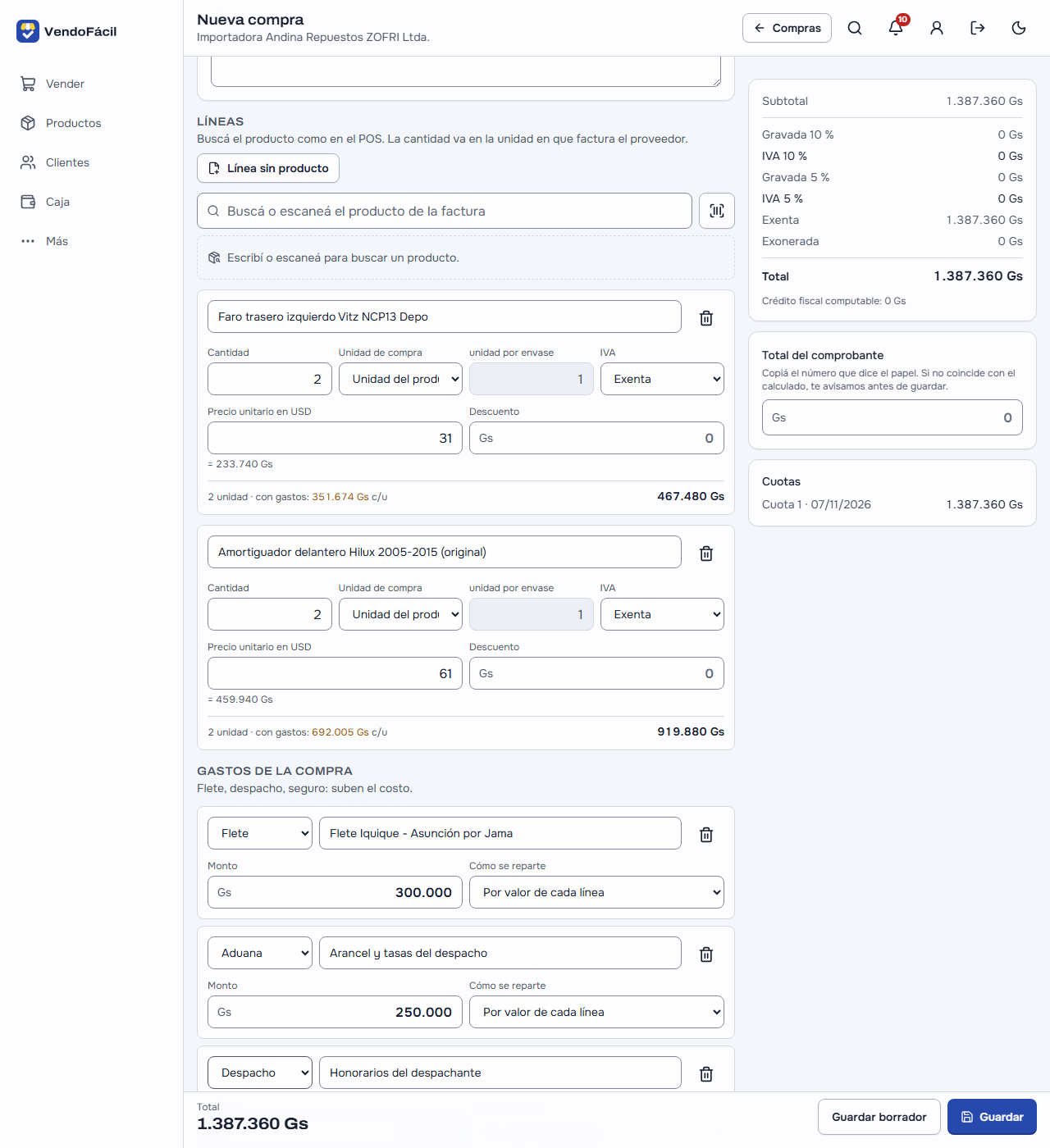This screenshot has width=1050, height=1148.
Task: Click the header search icon
Action: tap(855, 28)
